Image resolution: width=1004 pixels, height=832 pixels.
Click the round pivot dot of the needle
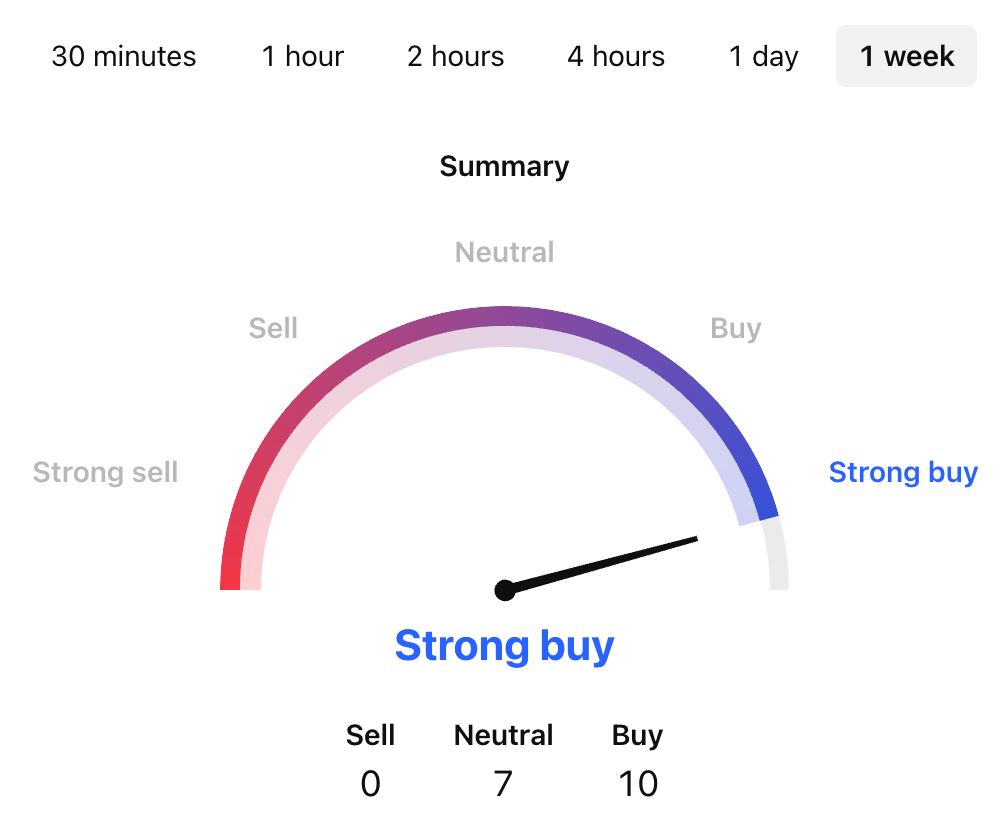[x=505, y=589]
